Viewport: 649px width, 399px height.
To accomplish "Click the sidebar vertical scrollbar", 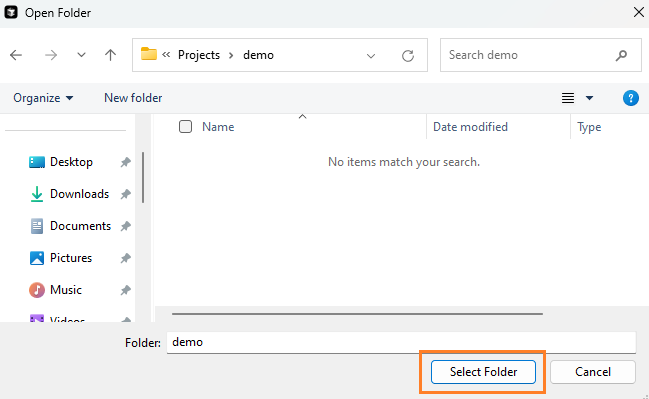I will (x=143, y=177).
